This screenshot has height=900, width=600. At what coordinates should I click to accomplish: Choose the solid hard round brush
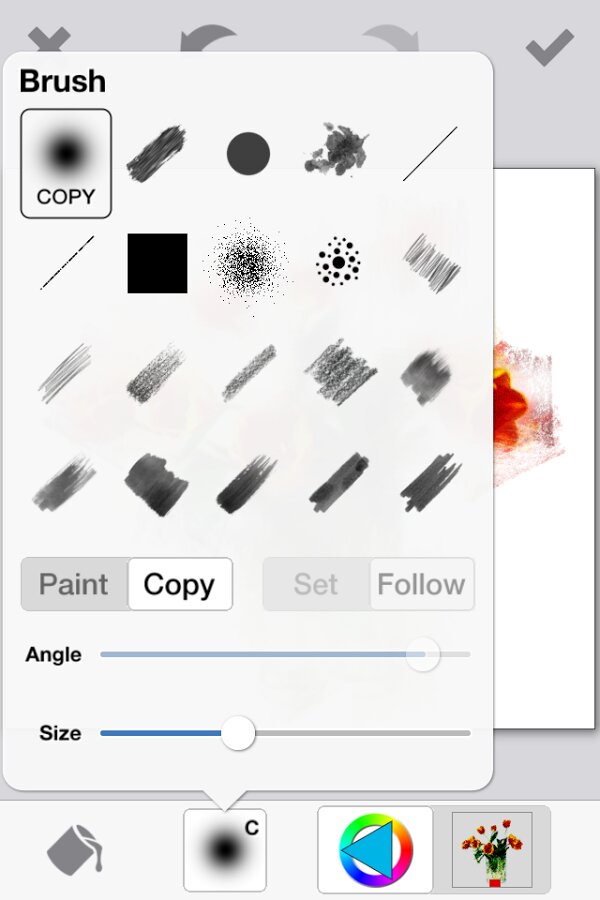248,154
